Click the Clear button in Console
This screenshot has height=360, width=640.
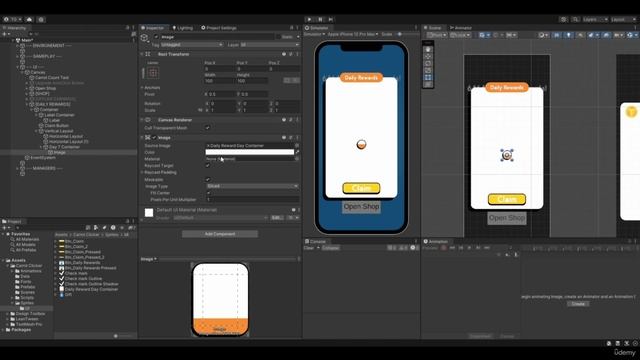pyautogui.click(x=309, y=248)
